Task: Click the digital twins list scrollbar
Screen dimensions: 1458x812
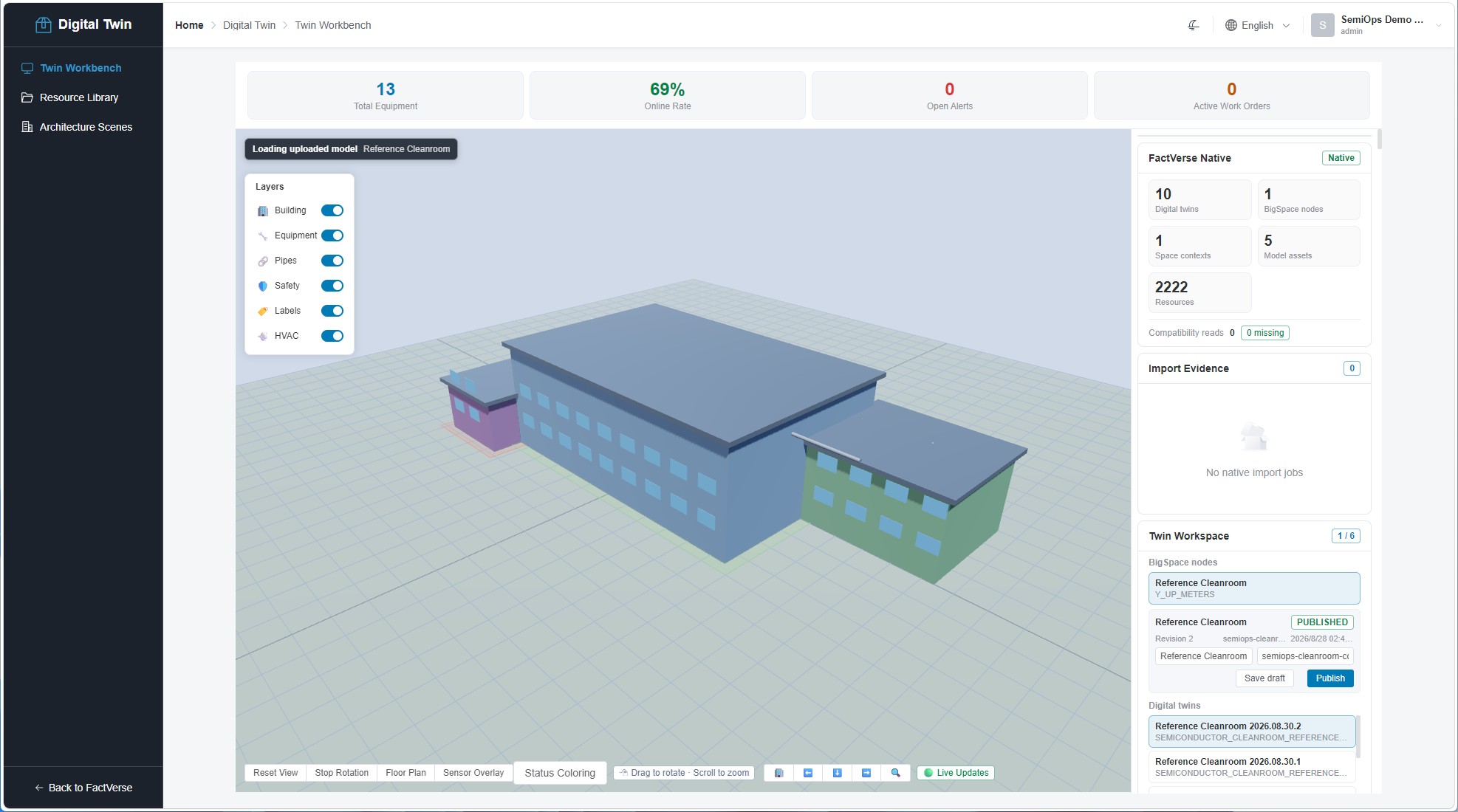Action: pos(1358,737)
